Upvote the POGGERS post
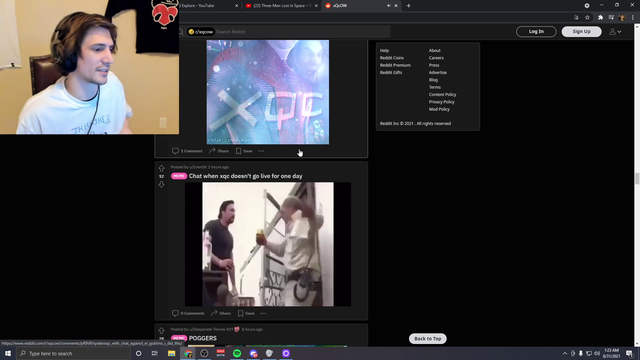Image resolution: width=640 pixels, height=360 pixels. 162,331
